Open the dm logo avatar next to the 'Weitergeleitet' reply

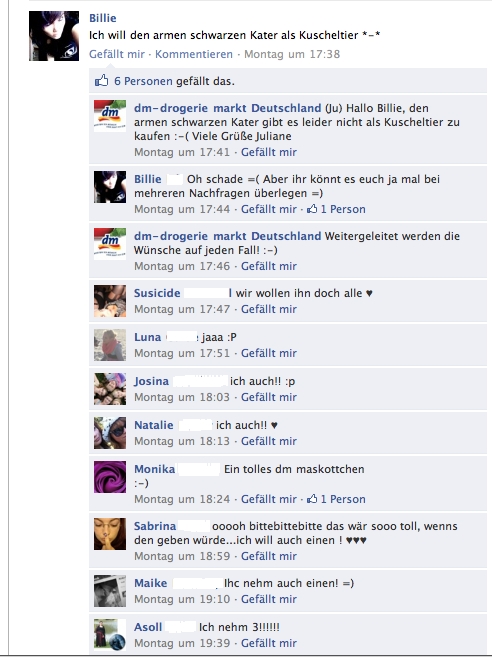(110, 244)
